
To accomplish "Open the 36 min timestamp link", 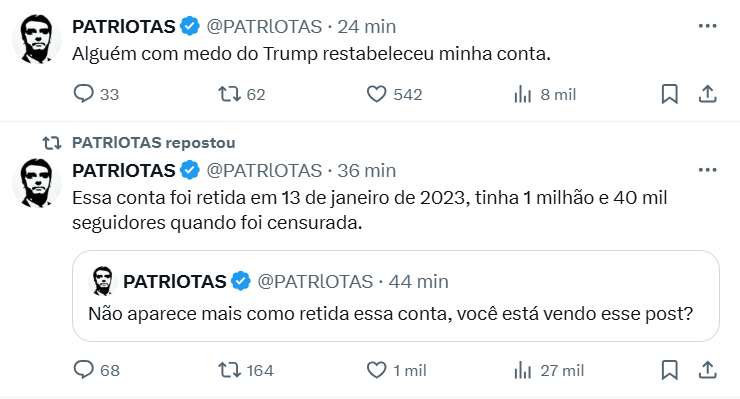I will pos(366,170).
